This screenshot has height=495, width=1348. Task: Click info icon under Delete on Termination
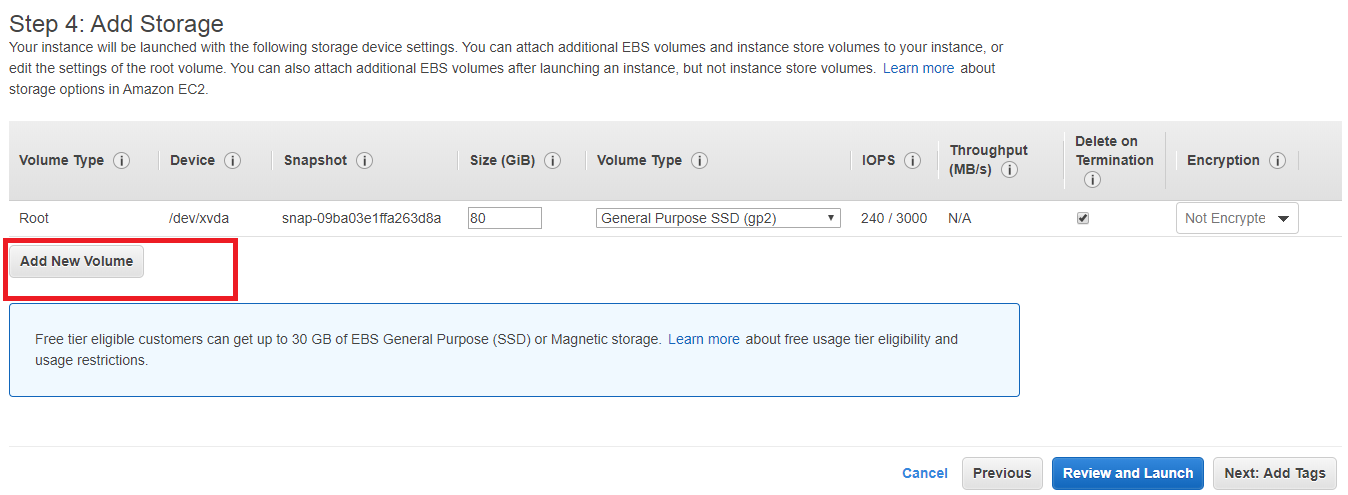pos(1092,180)
